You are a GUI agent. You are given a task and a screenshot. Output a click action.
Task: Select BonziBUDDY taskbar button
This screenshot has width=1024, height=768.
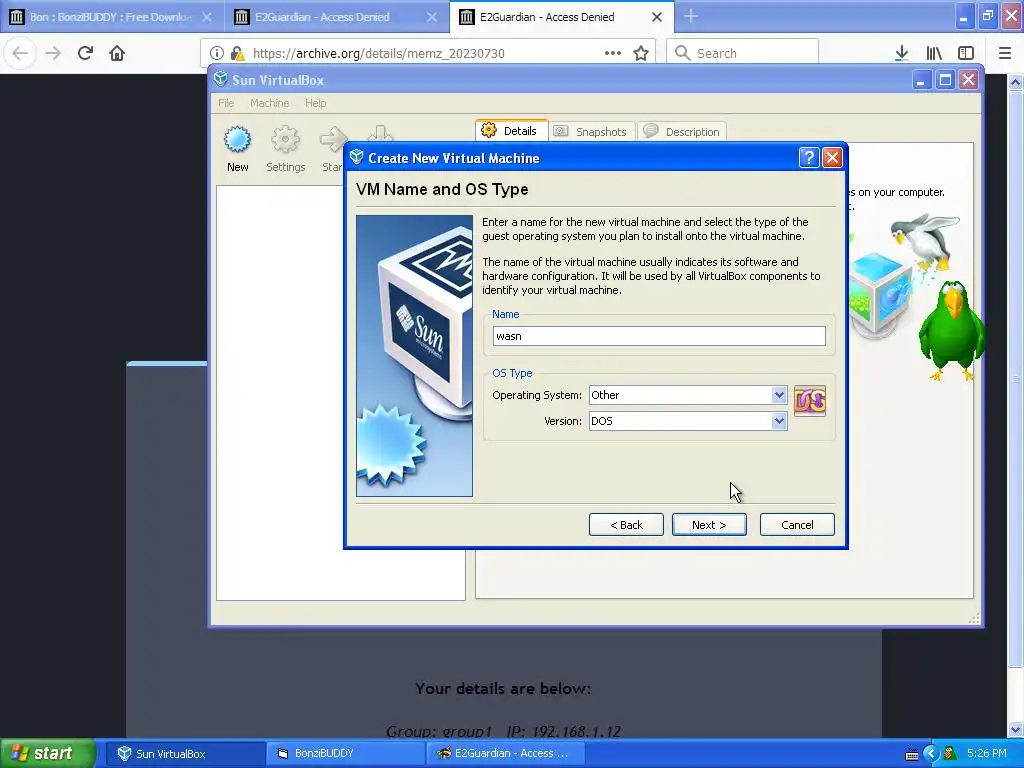click(346, 754)
